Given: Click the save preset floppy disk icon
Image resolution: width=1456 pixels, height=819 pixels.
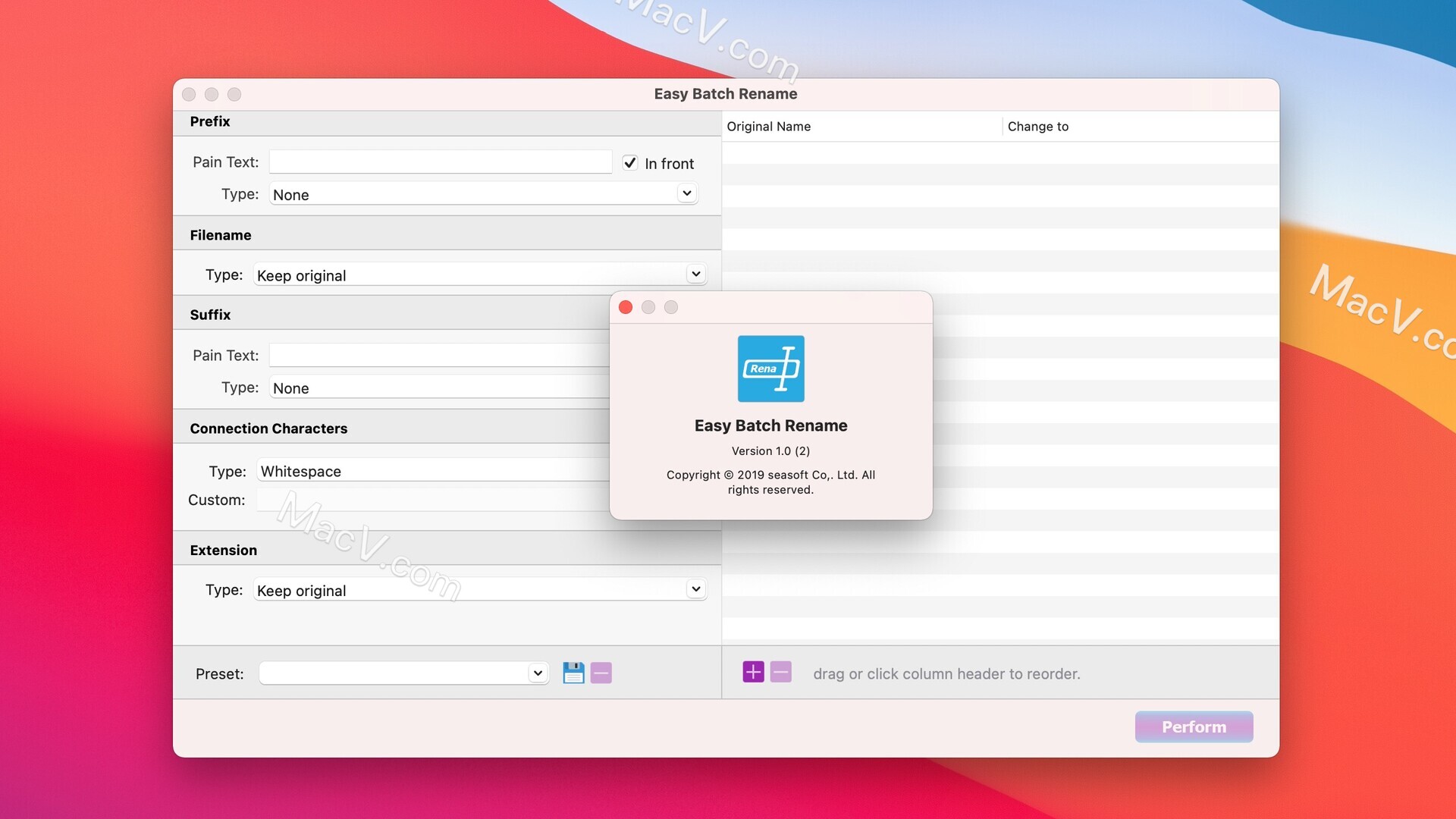Looking at the screenshot, I should (x=573, y=673).
